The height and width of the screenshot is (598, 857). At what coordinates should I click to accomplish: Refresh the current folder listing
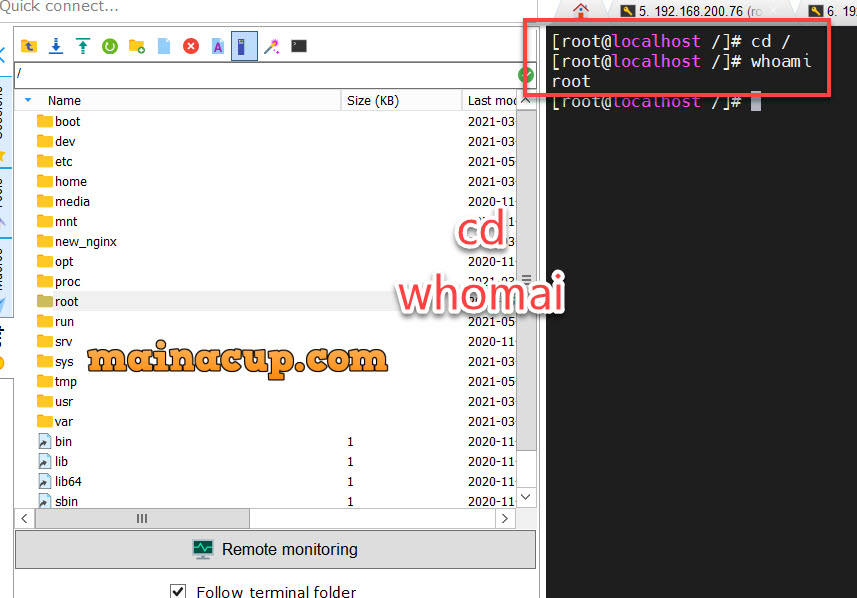point(110,46)
